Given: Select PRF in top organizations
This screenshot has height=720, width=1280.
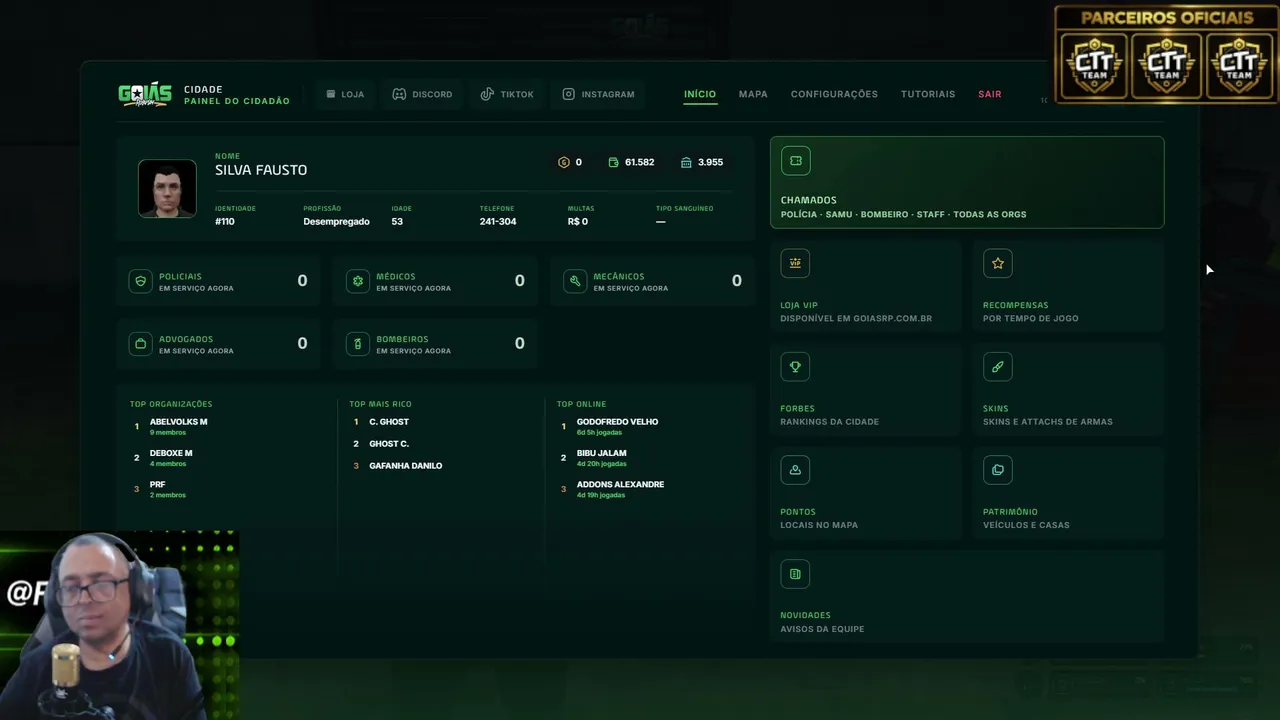Looking at the screenshot, I should [158, 484].
